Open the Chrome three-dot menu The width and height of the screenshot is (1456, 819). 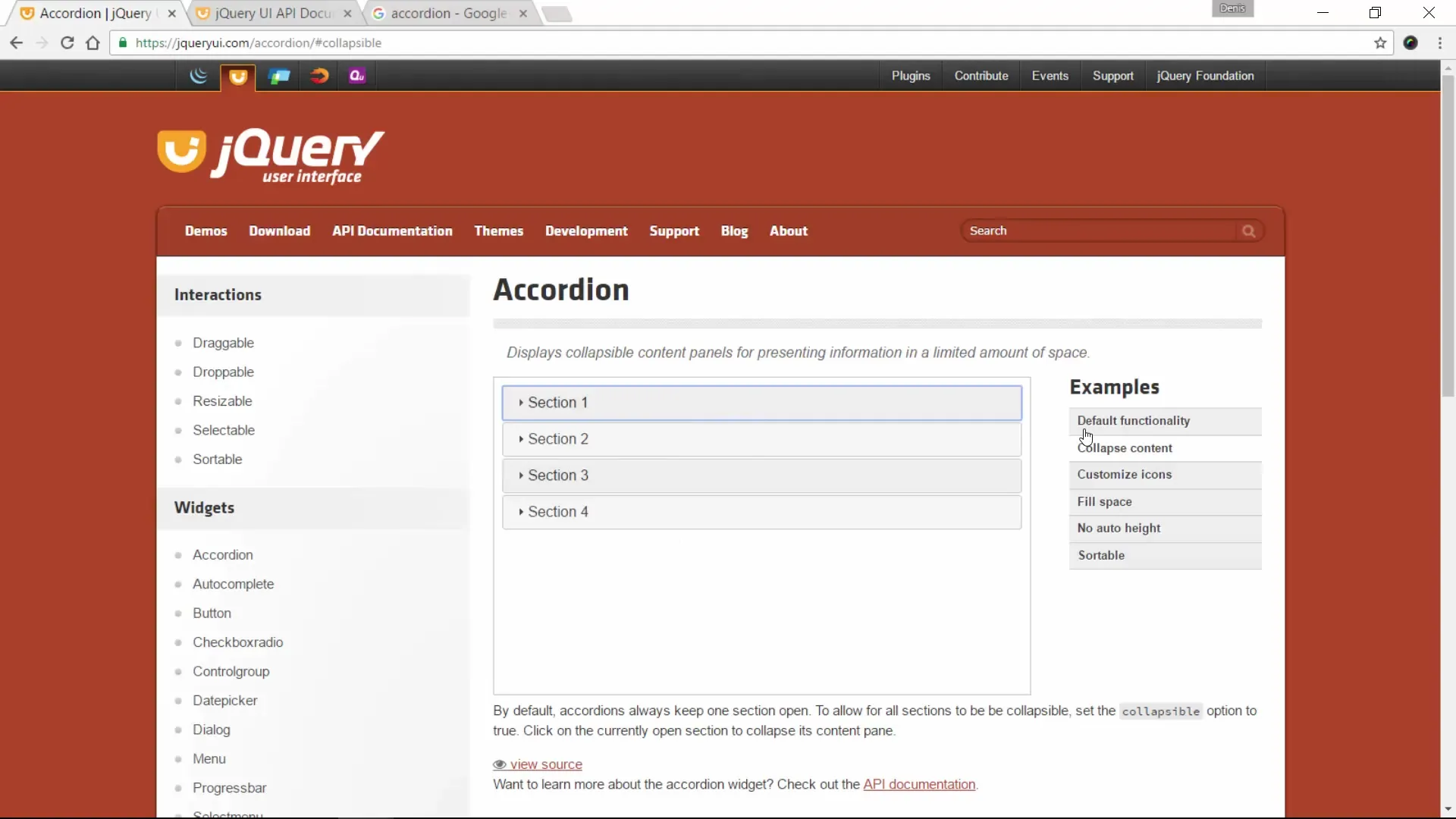pyautogui.click(x=1439, y=43)
